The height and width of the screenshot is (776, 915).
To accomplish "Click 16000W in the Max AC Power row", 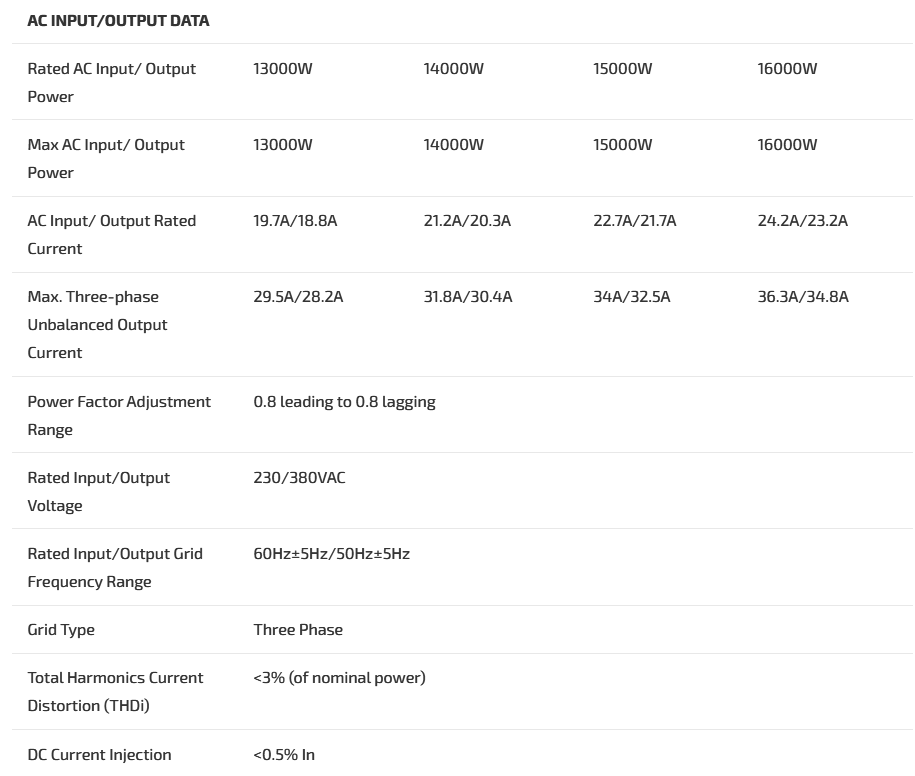I will [787, 145].
